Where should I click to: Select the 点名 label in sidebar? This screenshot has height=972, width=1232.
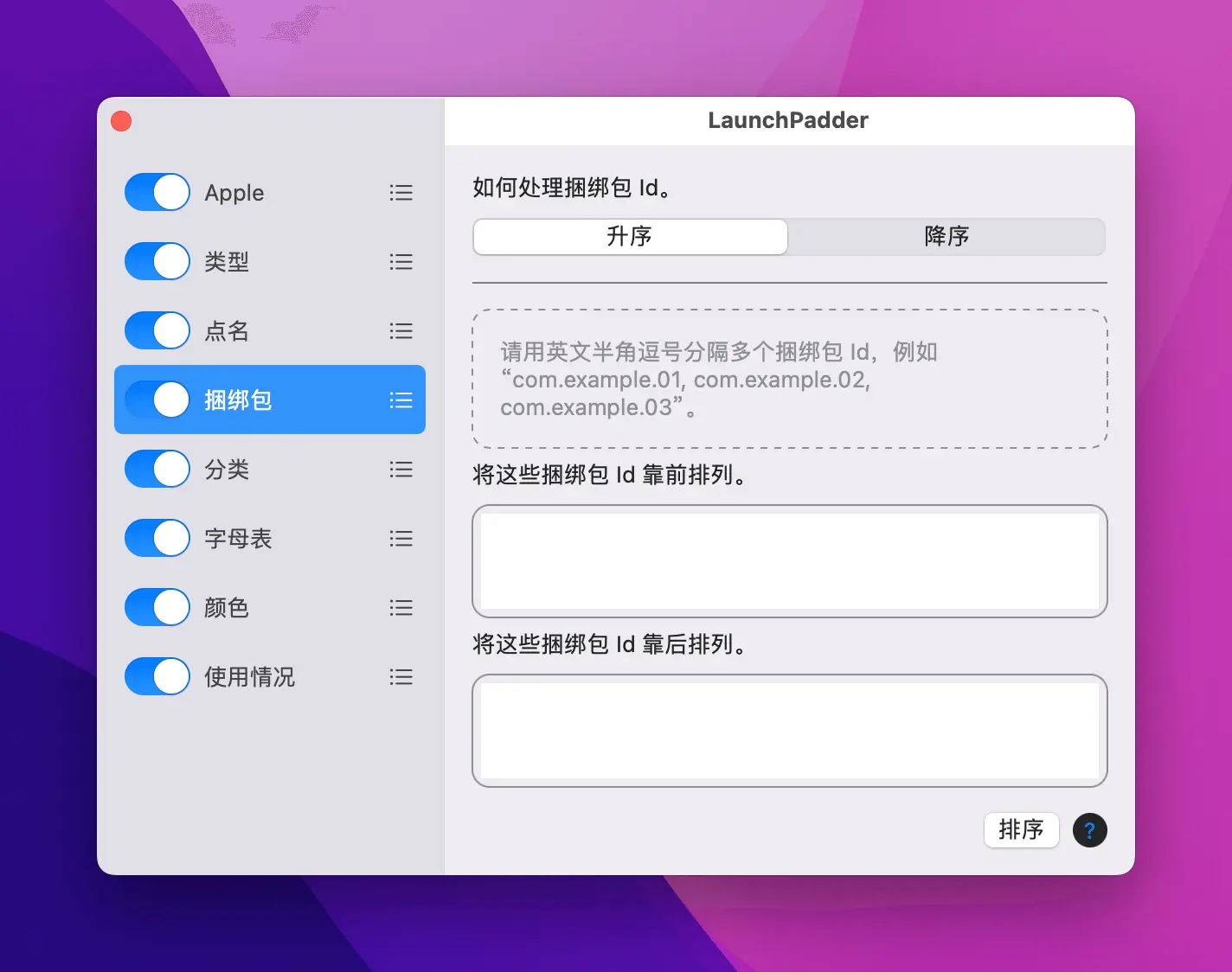pyautogui.click(x=227, y=330)
